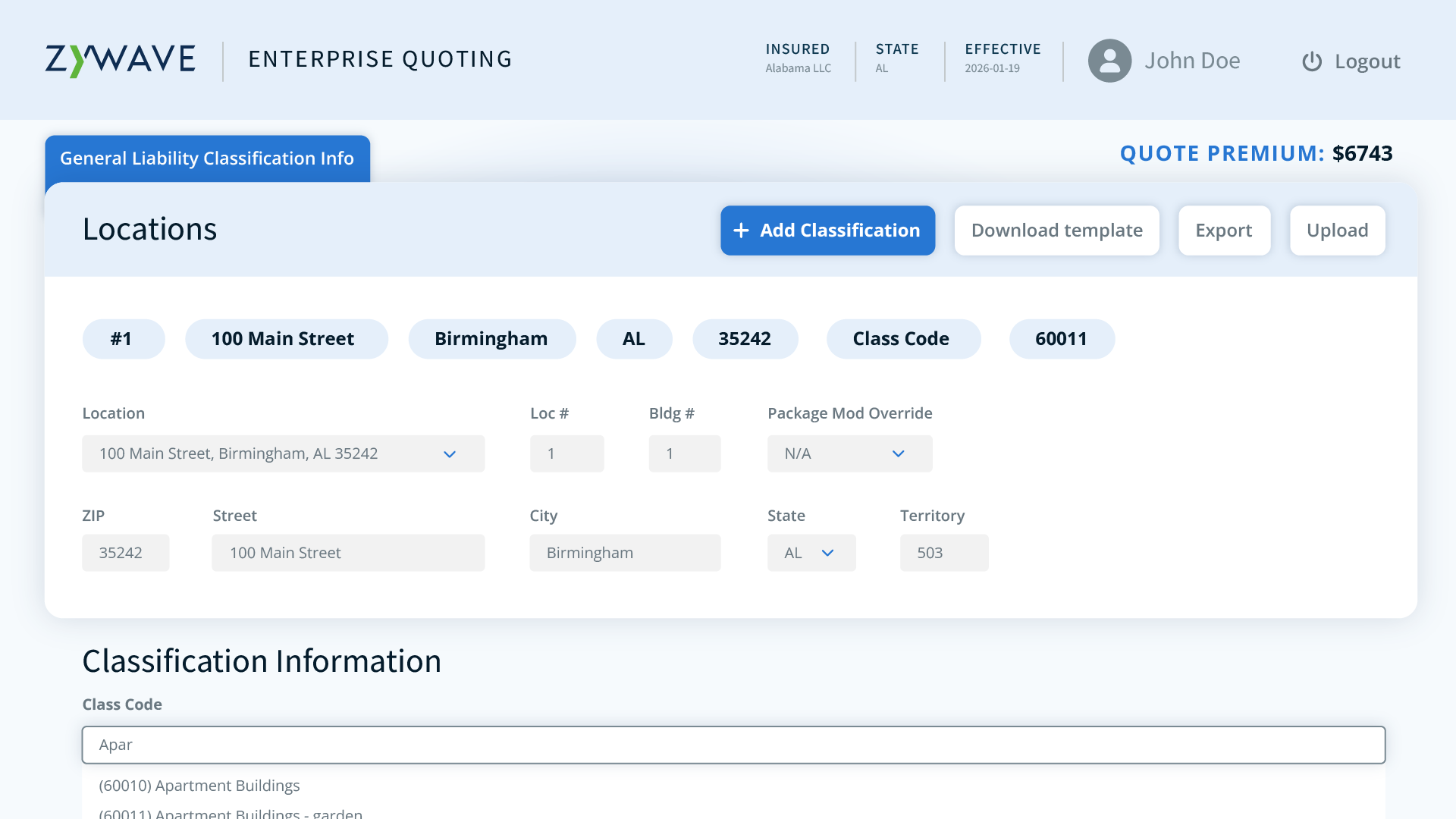
Task: Click the power icon next to Logout
Action: click(x=1311, y=61)
